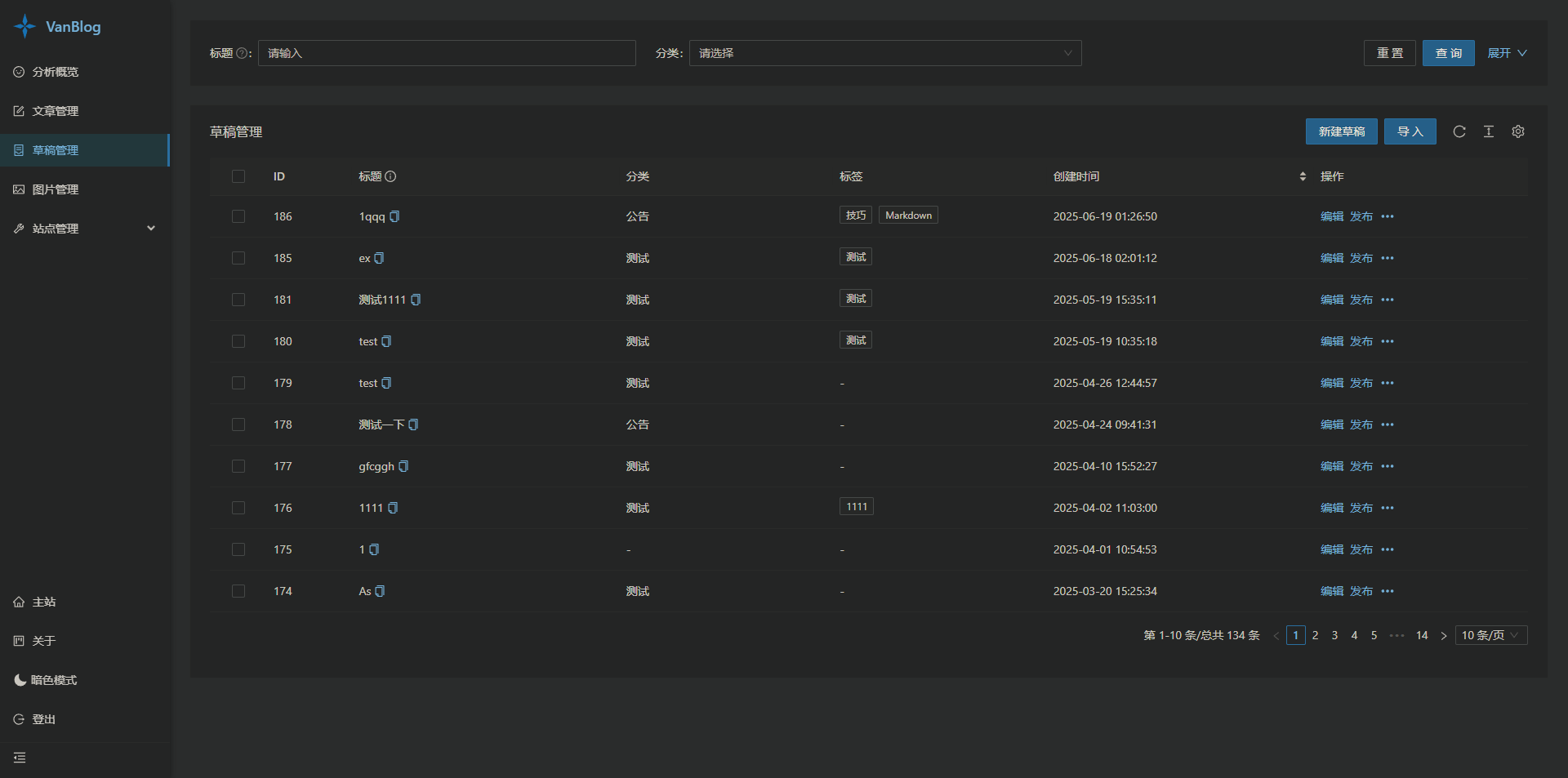The width and height of the screenshot is (1568, 778).
Task: Toggle the select-all checkbox in table header
Action: point(238,176)
